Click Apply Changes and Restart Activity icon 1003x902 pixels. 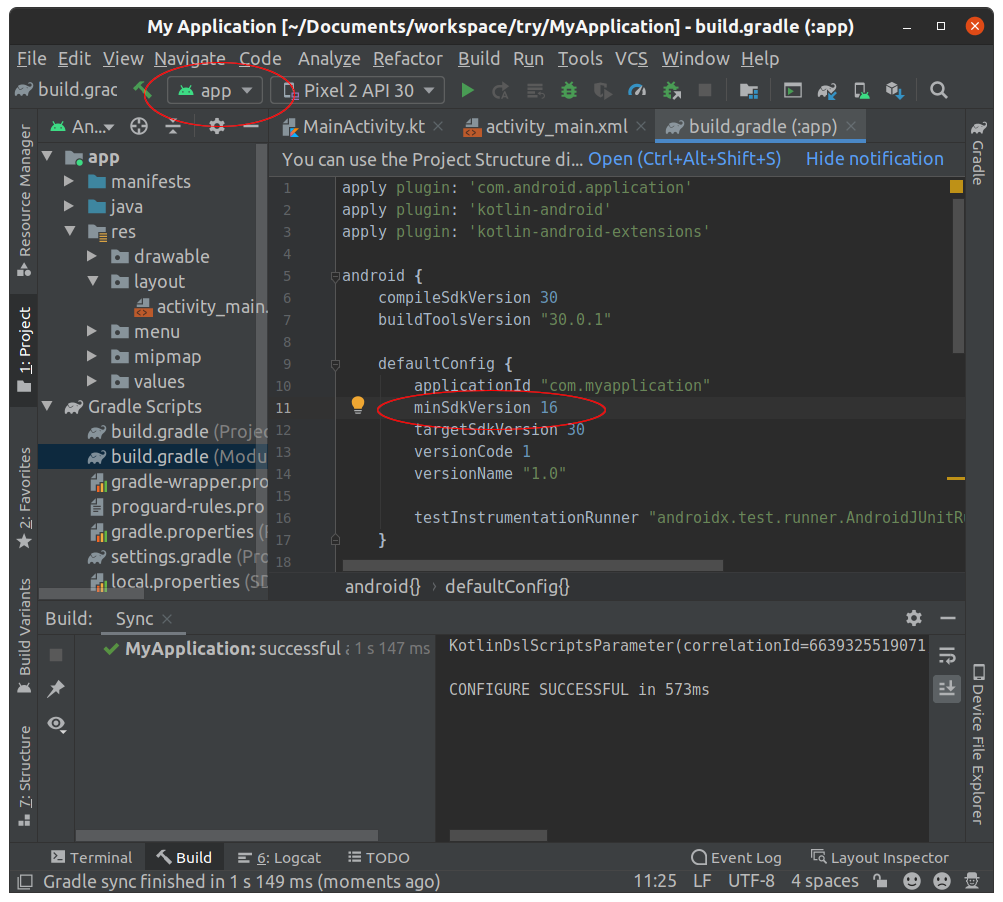[501, 91]
